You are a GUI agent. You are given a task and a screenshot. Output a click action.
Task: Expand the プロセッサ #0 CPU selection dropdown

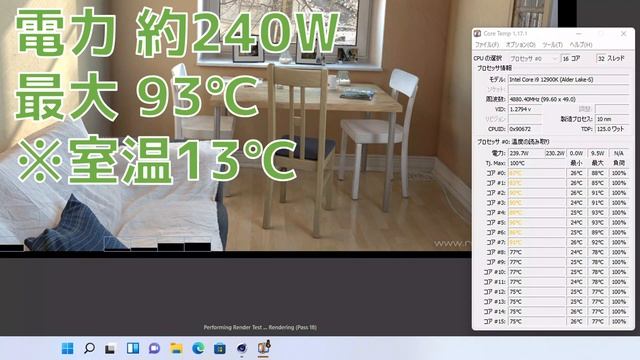(533, 59)
